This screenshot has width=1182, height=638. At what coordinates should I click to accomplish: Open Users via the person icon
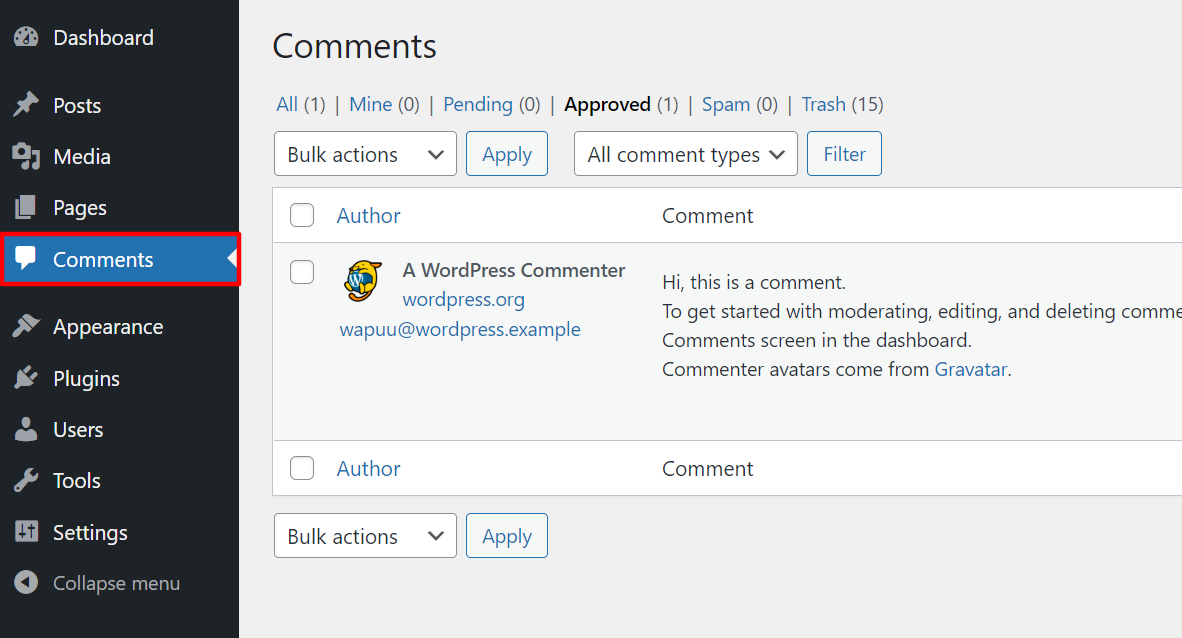click(27, 429)
